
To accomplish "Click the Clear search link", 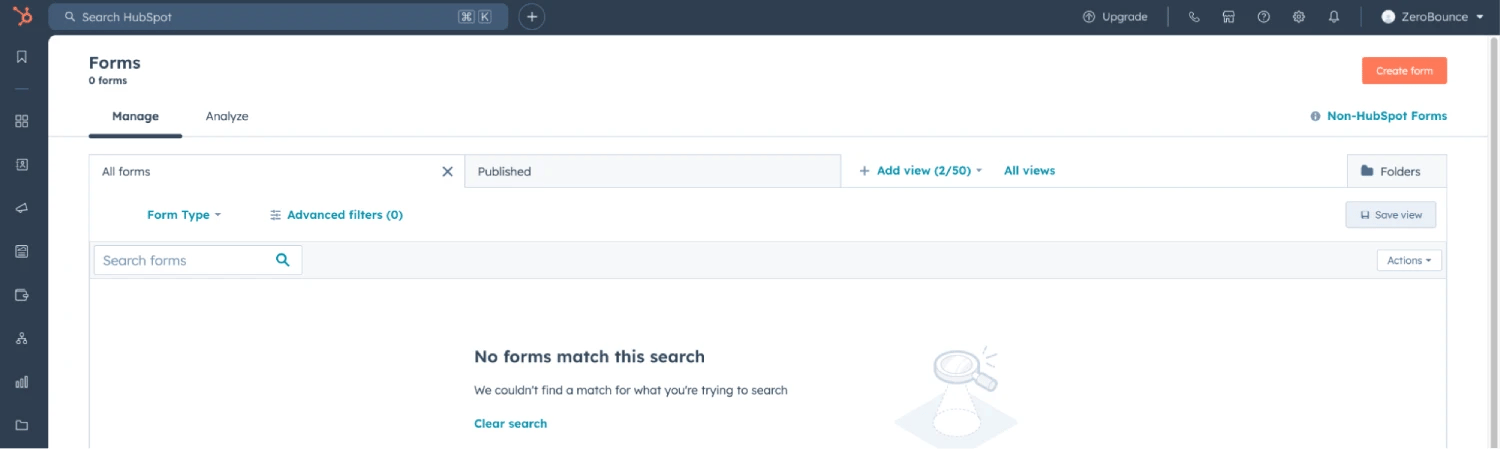I will (x=510, y=424).
